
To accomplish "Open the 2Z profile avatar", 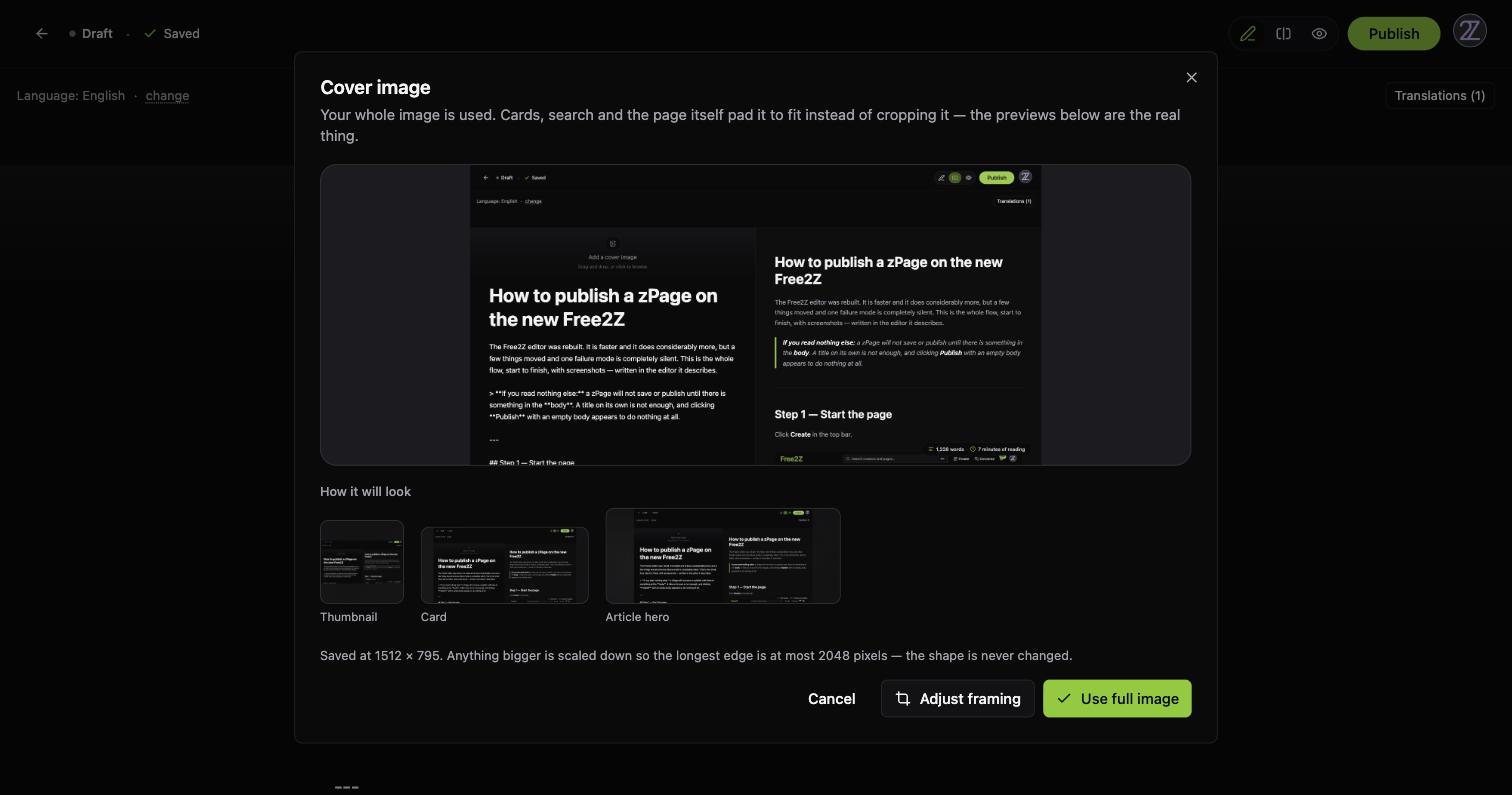I will coord(1470,32).
